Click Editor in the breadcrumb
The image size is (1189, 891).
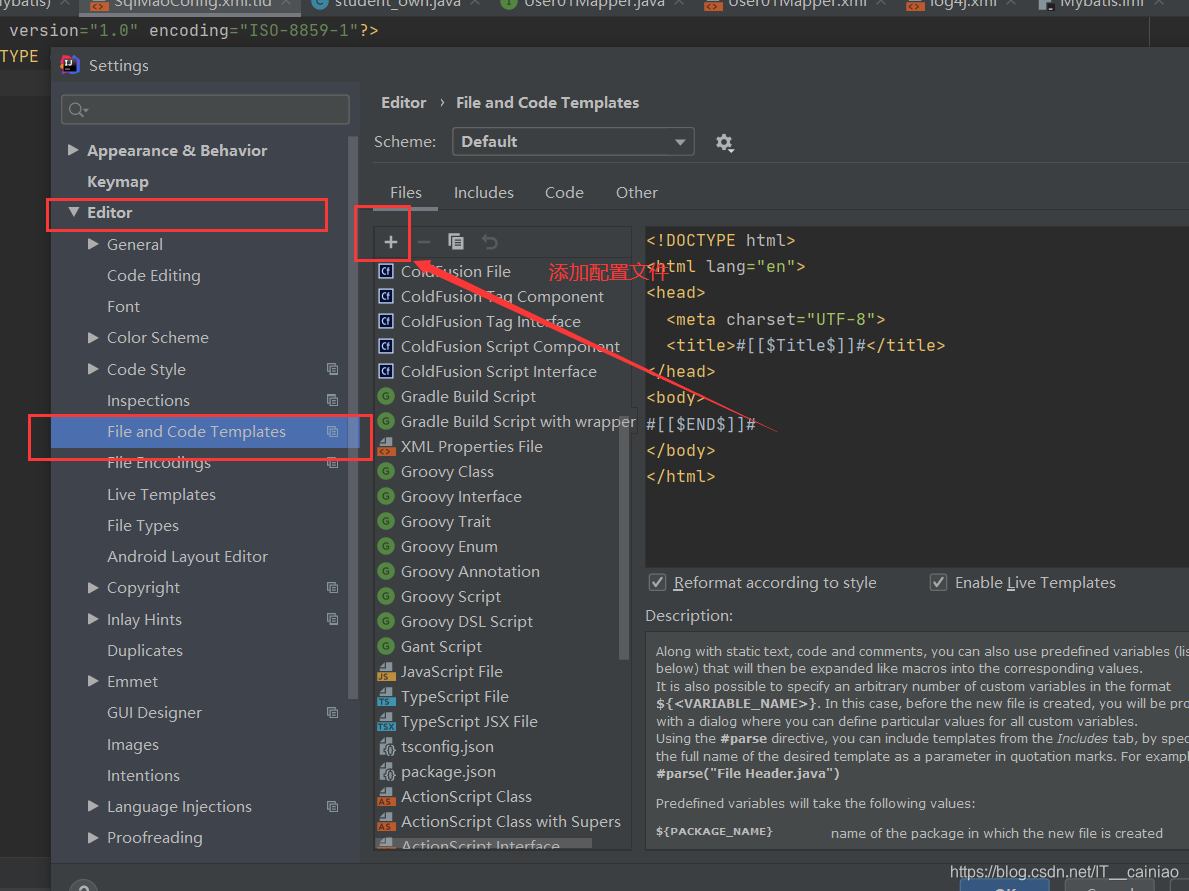(x=403, y=102)
